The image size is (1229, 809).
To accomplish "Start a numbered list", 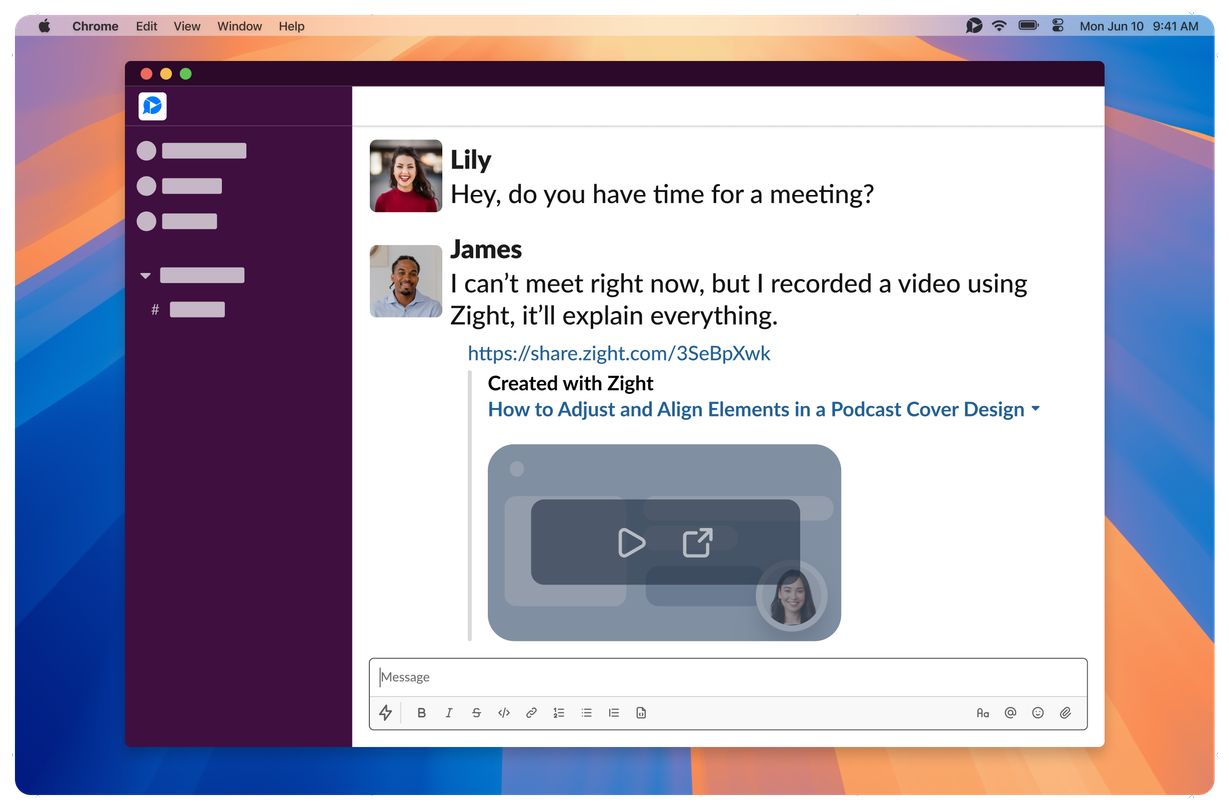I will tap(559, 713).
